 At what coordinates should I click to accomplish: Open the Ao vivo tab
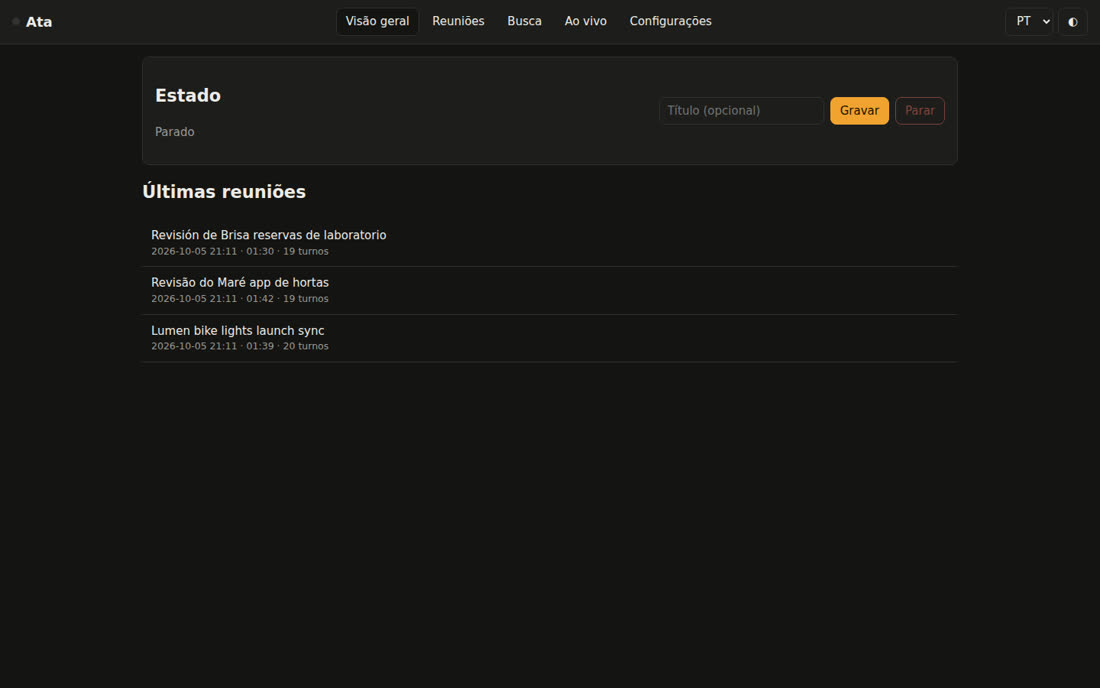point(585,22)
